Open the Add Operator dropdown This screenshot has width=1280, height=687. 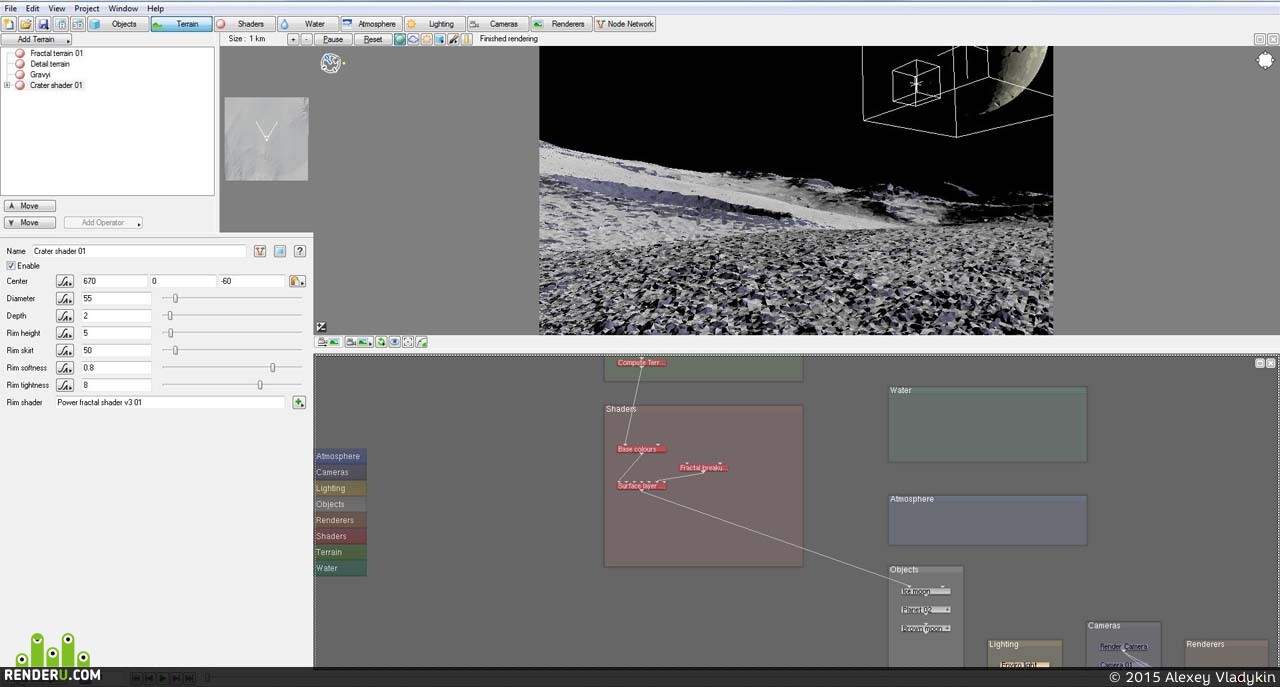click(103, 223)
